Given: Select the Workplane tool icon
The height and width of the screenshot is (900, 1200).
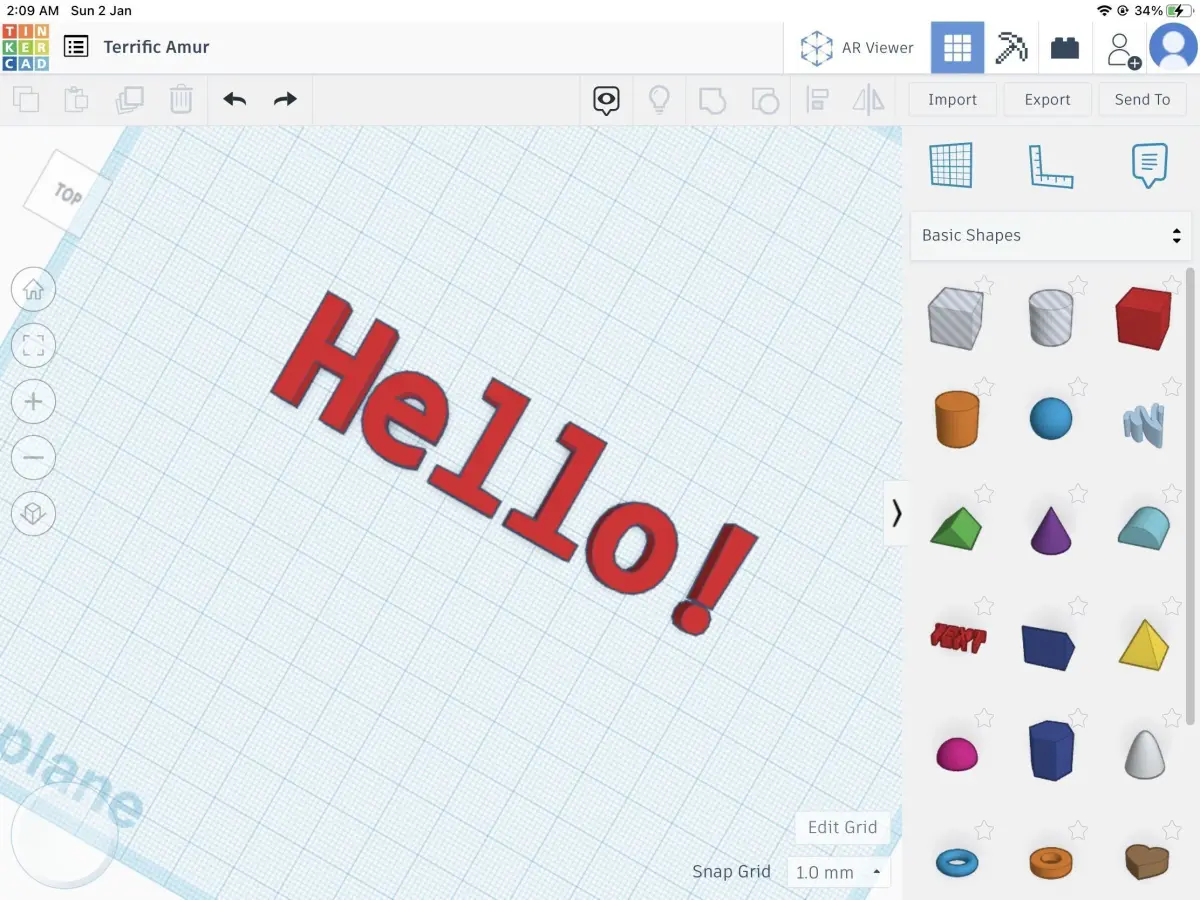Looking at the screenshot, I should pyautogui.click(x=951, y=165).
